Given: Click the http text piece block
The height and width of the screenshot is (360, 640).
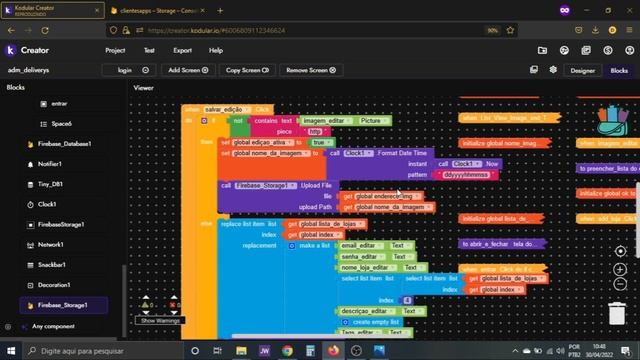Looking at the screenshot, I should 315,131.
